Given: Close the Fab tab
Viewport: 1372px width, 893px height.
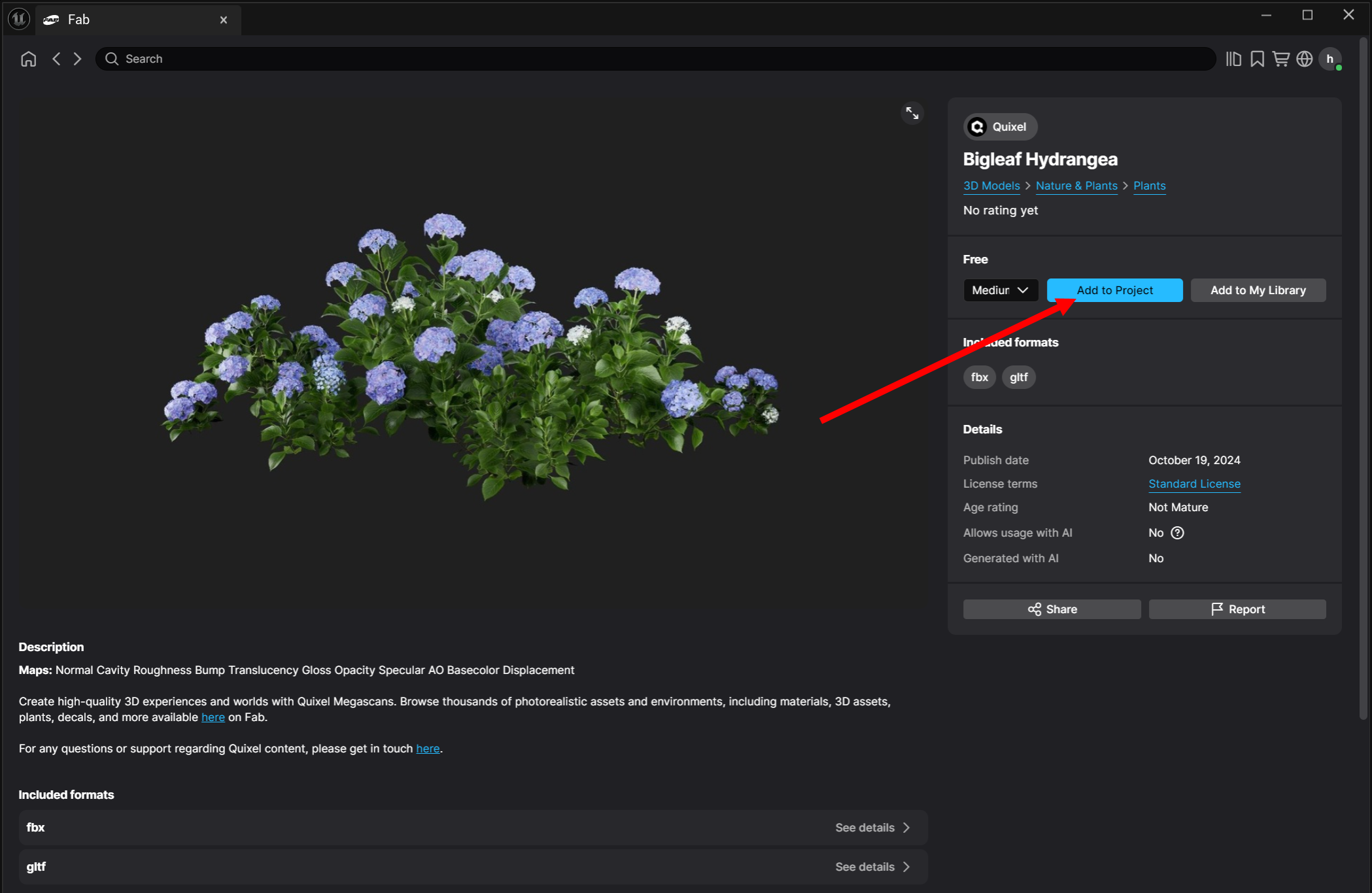Looking at the screenshot, I should 224,20.
